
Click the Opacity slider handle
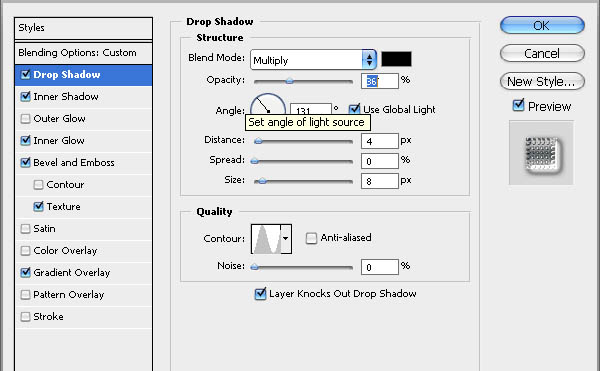[290, 81]
